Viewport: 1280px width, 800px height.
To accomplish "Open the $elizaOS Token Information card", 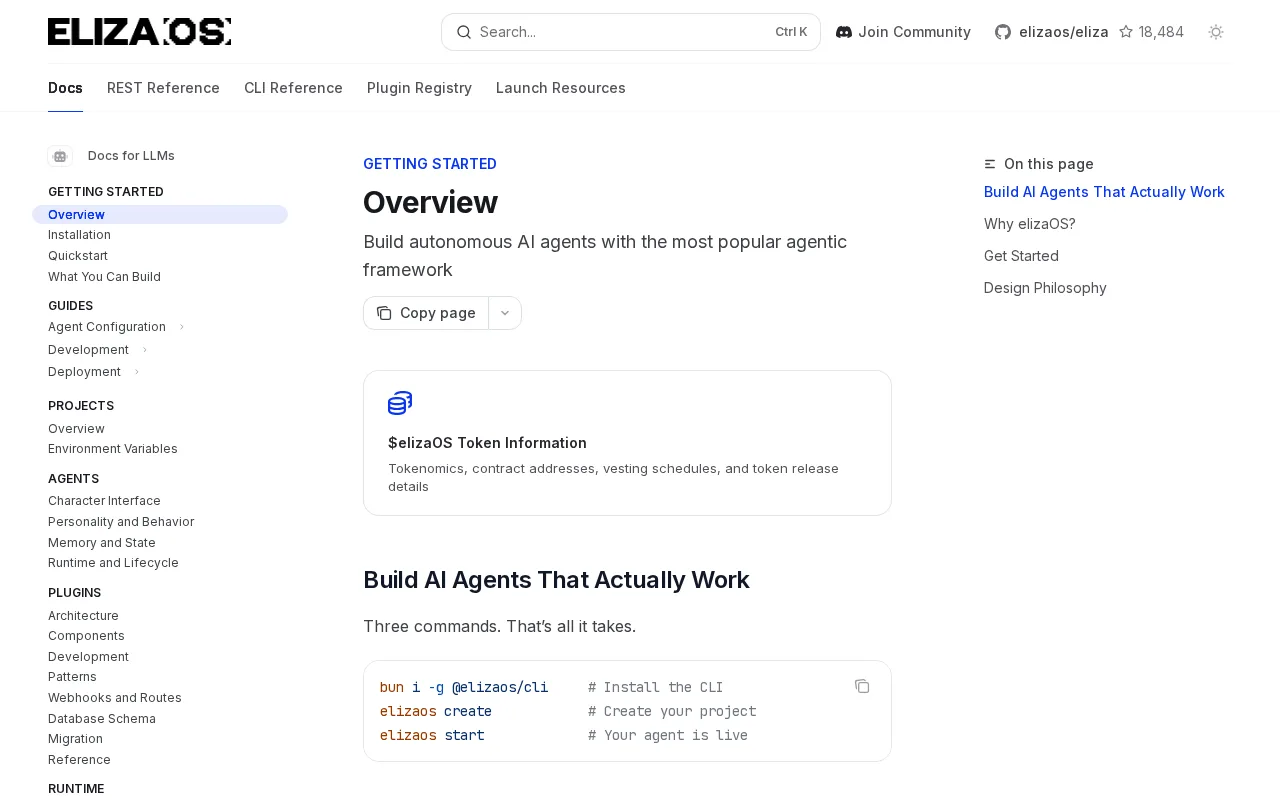I will click(627, 443).
